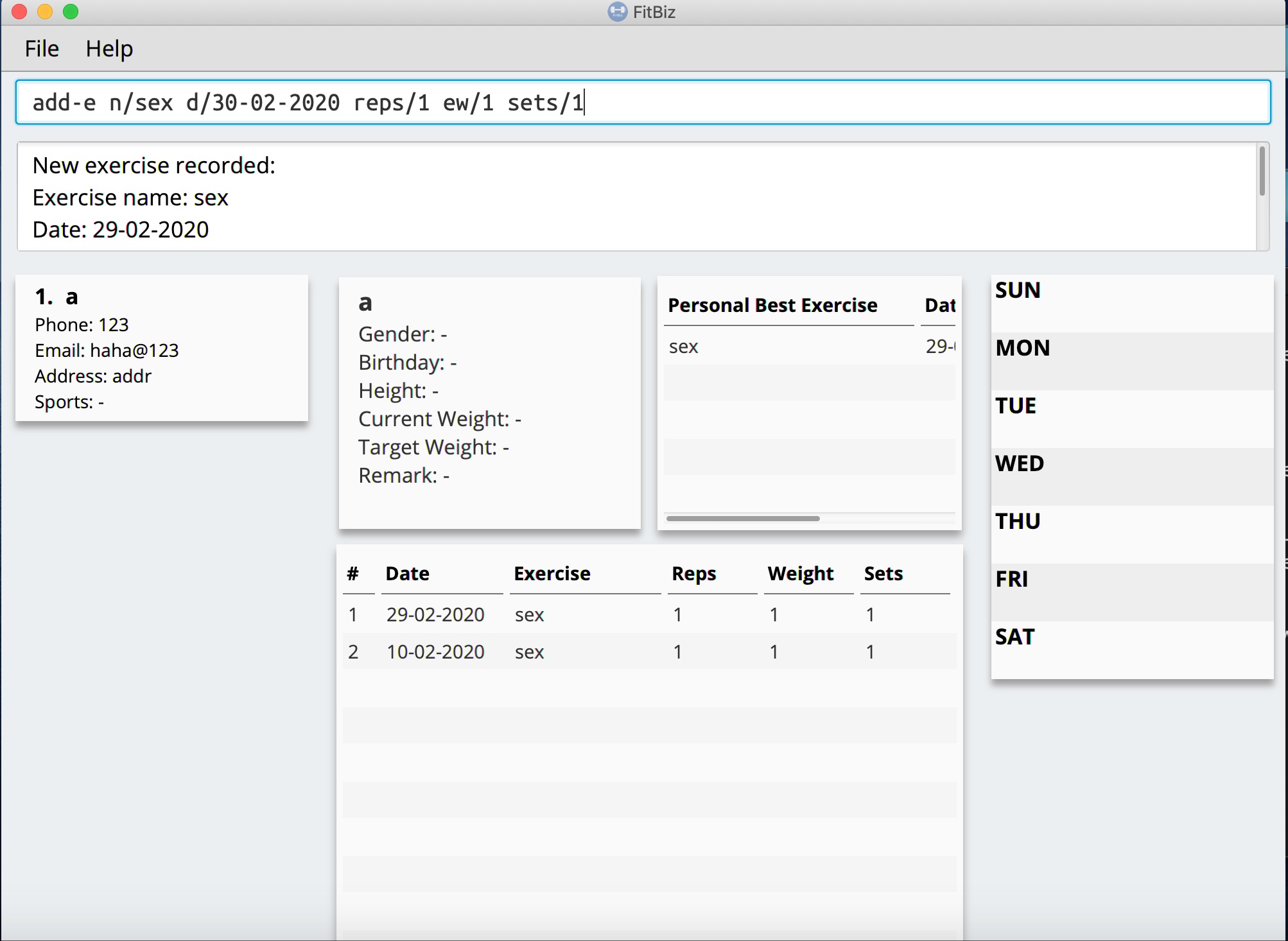Click the green macOS zoom window button
Screen dimensions: 1288x941
pos(71,12)
